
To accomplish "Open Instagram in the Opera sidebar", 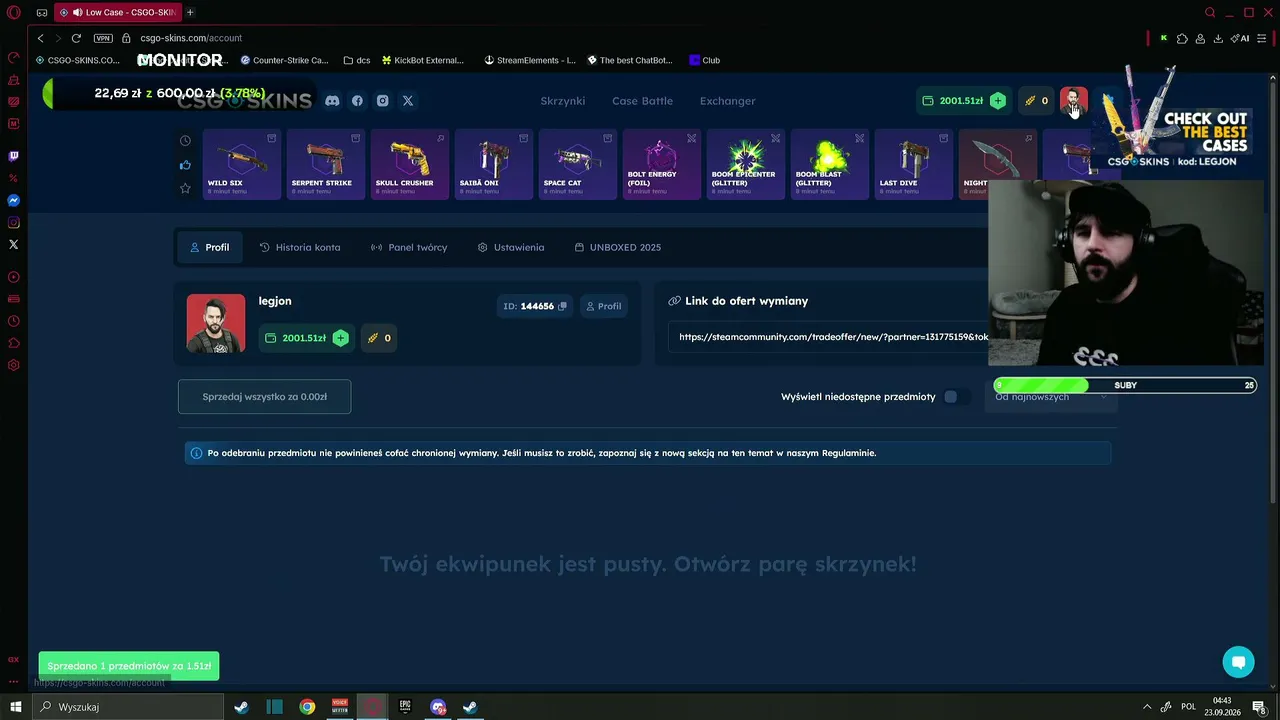I will [13, 222].
